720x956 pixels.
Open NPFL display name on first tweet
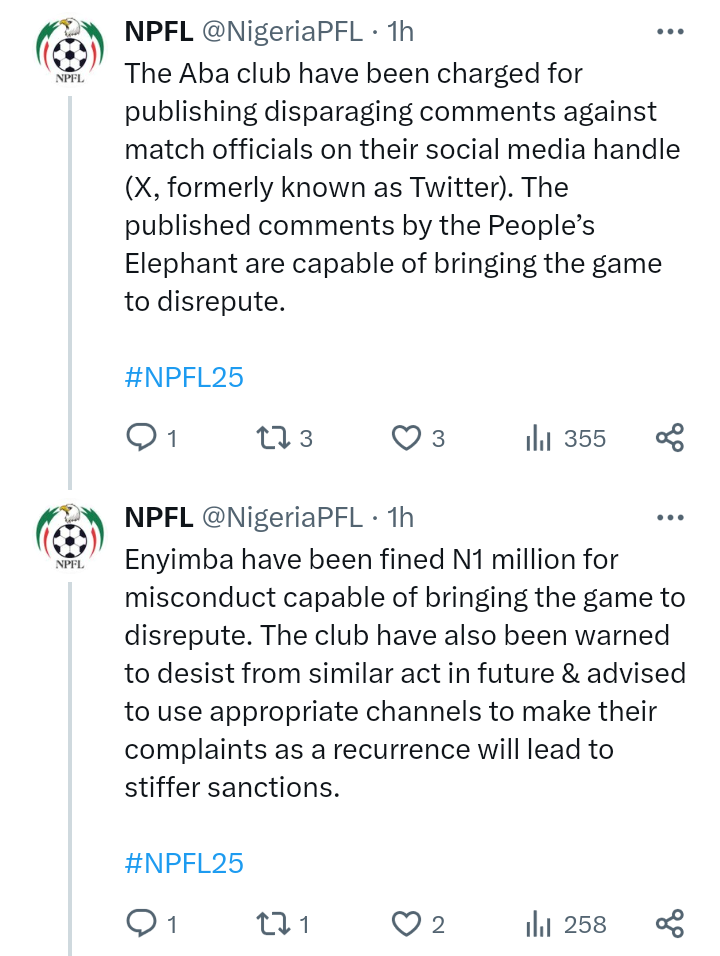click(158, 32)
